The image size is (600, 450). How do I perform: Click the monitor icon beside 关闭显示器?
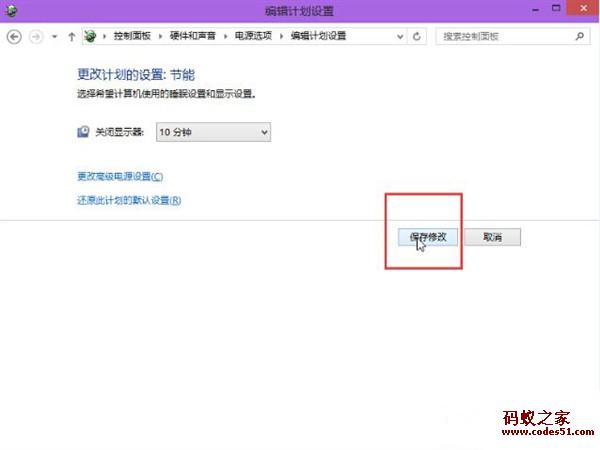pyautogui.click(x=84, y=132)
